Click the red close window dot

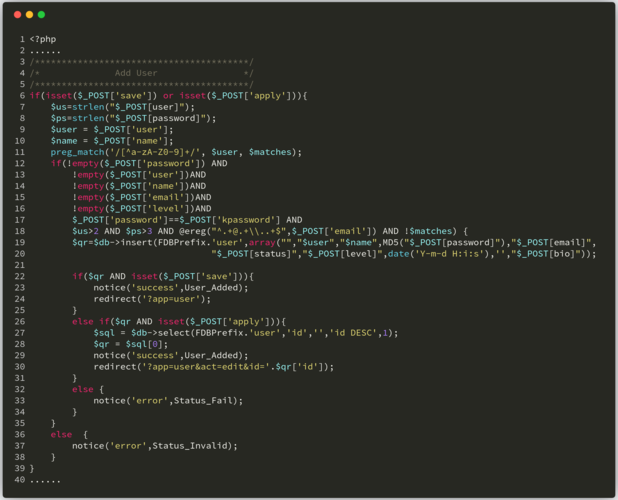17,15
